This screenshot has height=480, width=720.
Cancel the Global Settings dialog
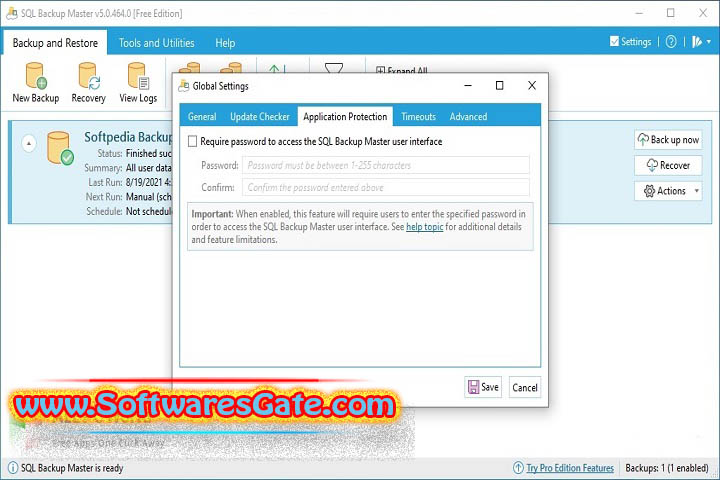525,387
